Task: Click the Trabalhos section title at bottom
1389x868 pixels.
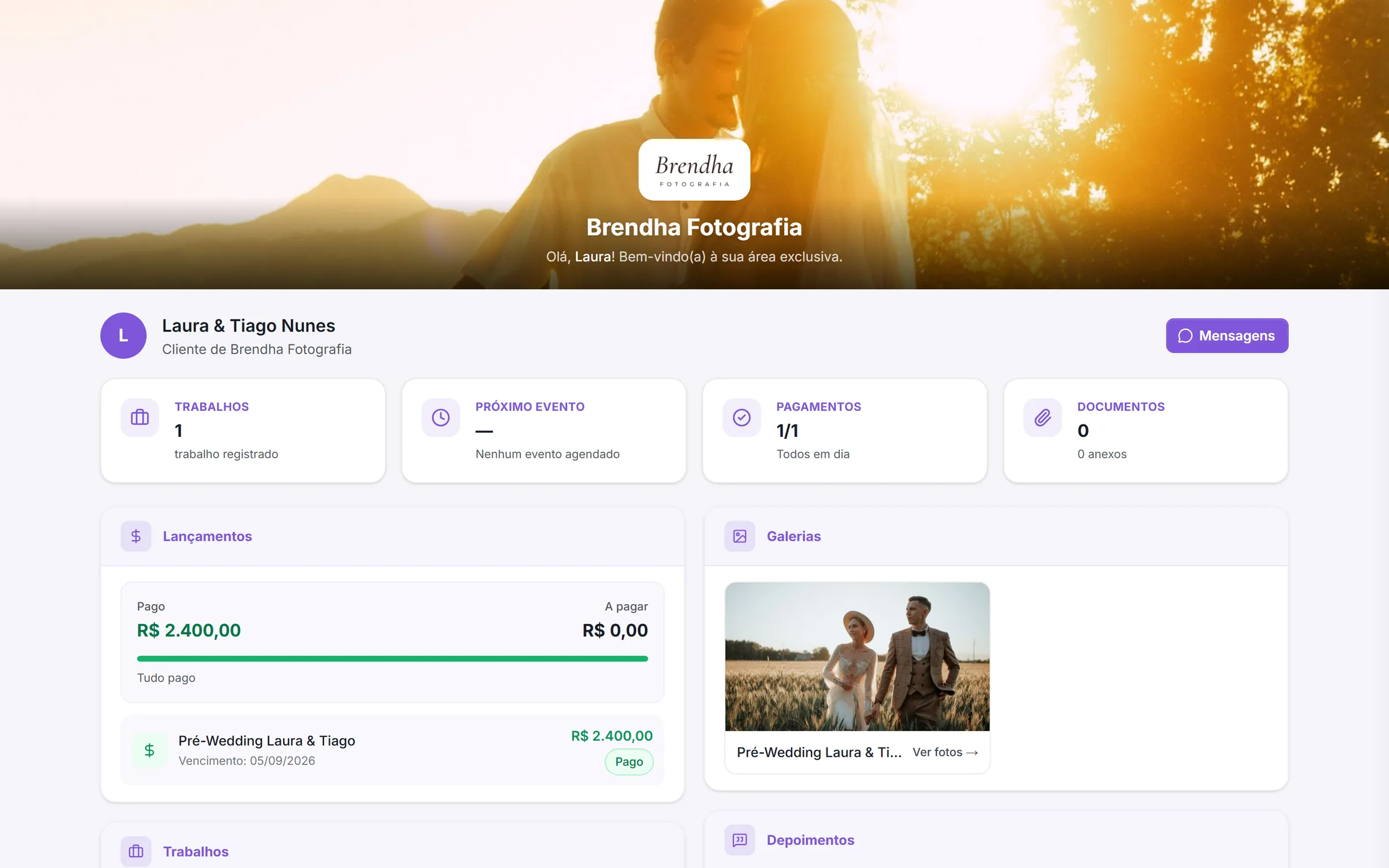Action: (196, 851)
